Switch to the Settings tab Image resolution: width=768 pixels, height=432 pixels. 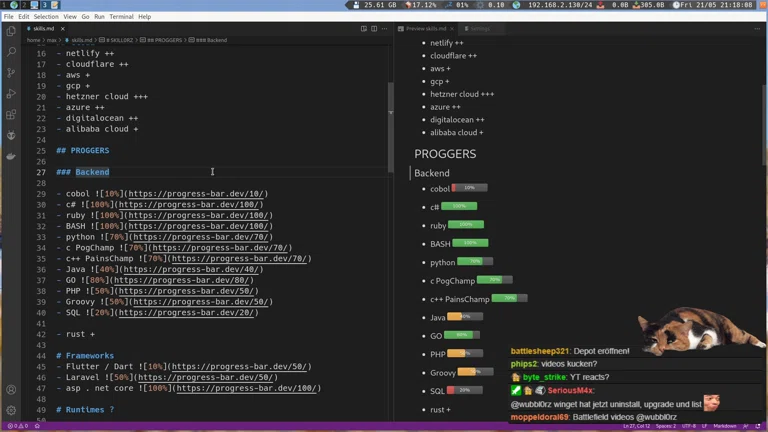480,29
